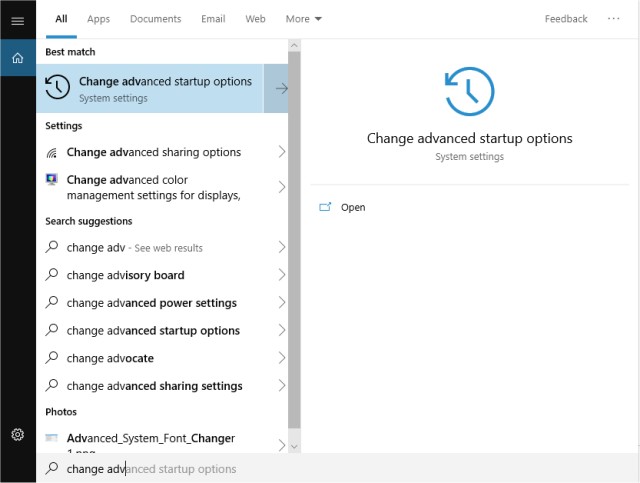Open the three-dots options menu

coord(613,19)
